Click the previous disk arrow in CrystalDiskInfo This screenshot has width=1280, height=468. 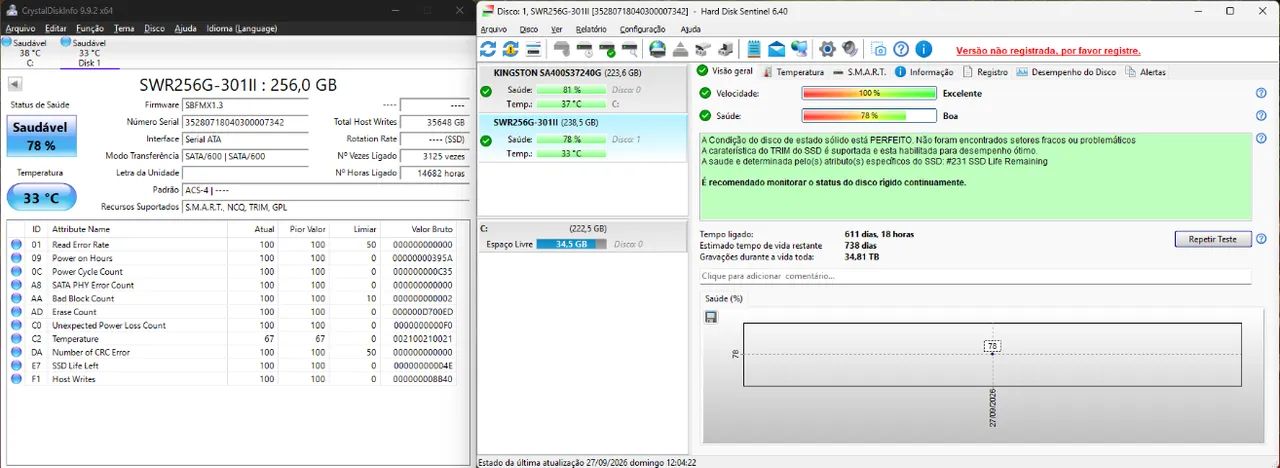[15, 85]
